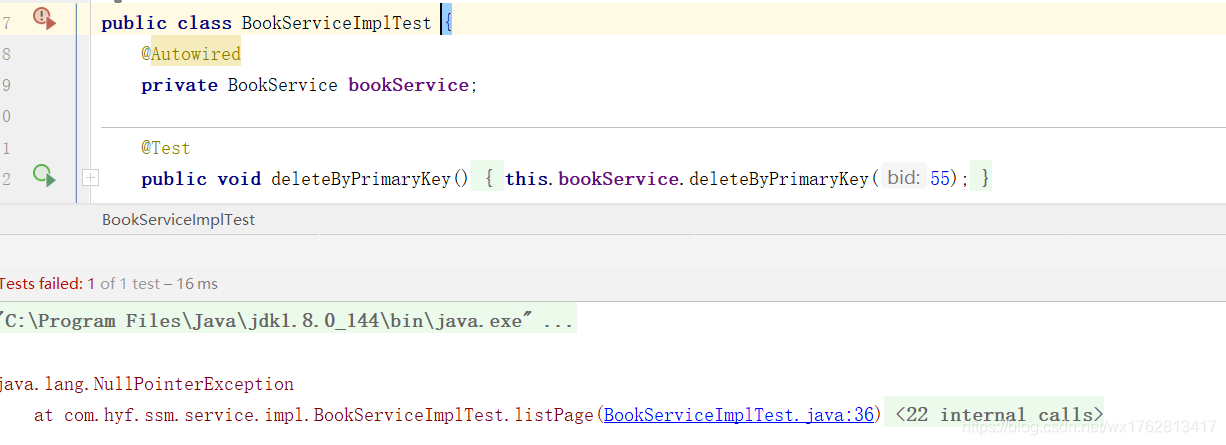Expand the 22 internal calls fold
The height and width of the screenshot is (445, 1226).
999,414
